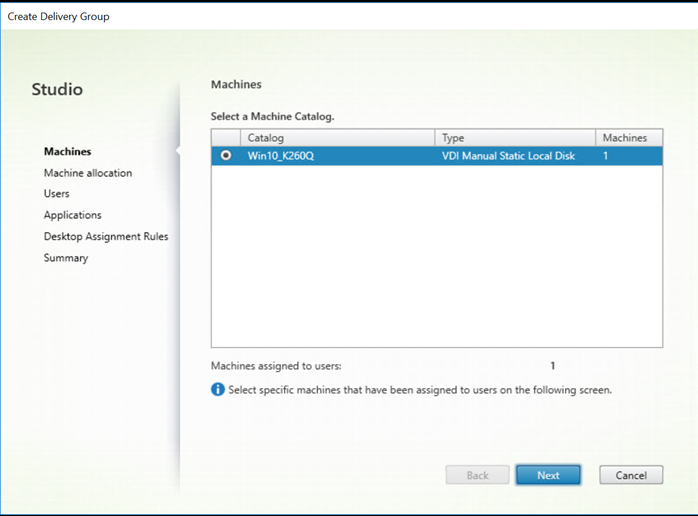Select the Win10_K260Q catalog radio button
The image size is (698, 516).
coord(226,155)
